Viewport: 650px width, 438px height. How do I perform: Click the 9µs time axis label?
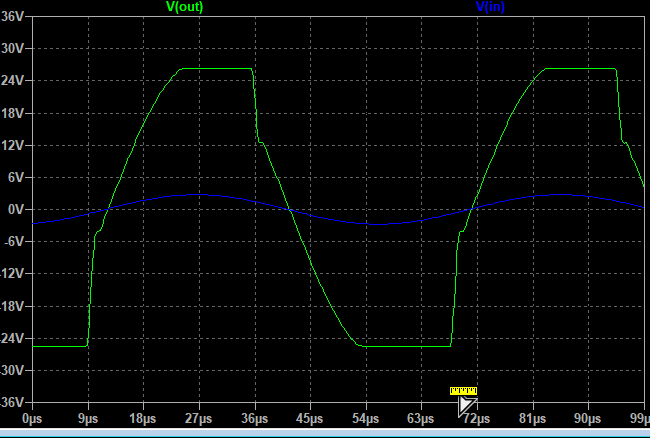[88, 419]
